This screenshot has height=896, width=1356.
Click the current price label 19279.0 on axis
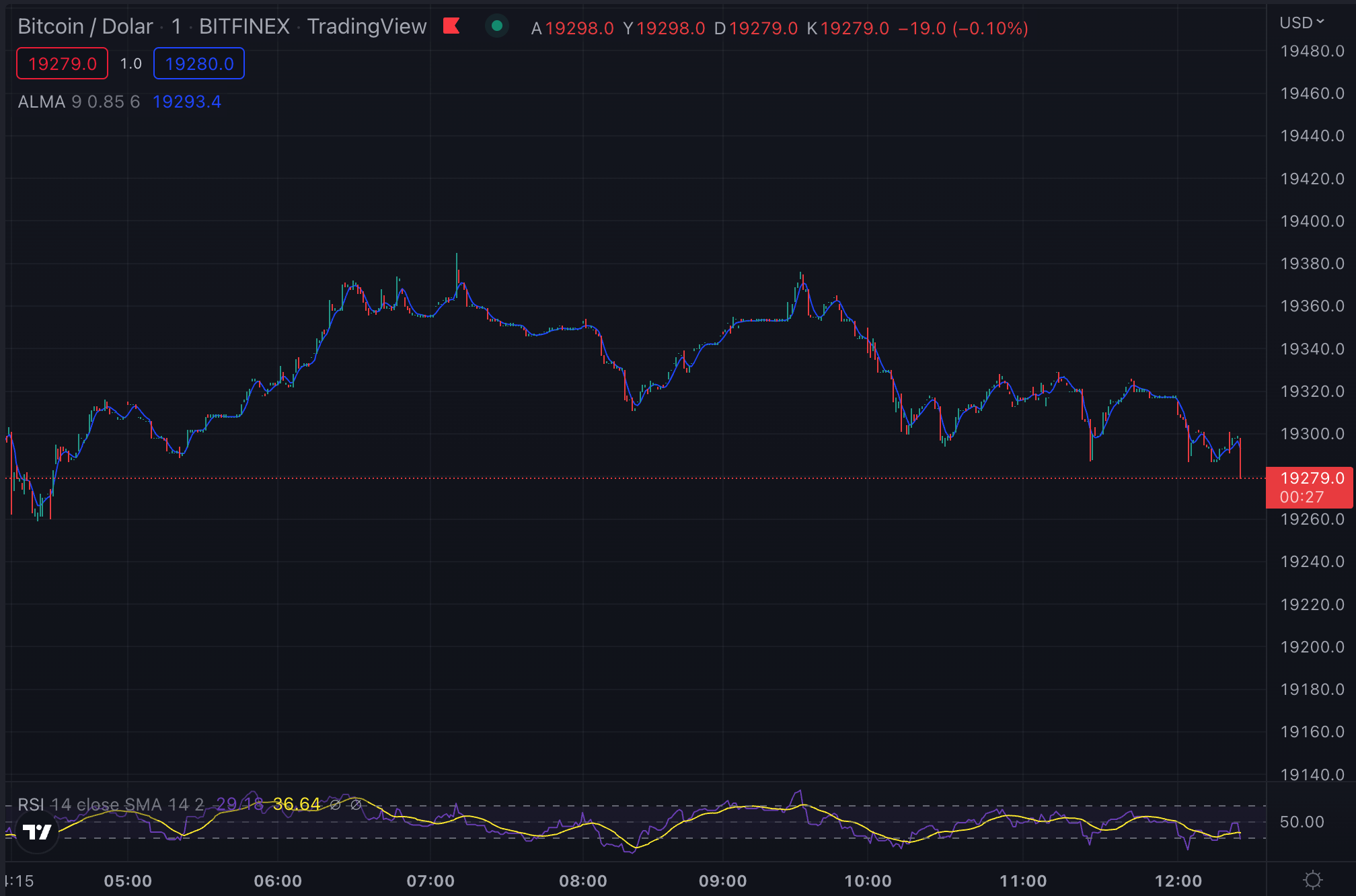click(1312, 478)
